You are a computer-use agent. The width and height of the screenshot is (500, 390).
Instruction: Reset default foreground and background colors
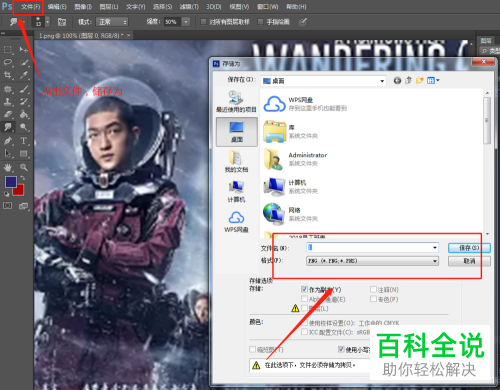(6, 194)
